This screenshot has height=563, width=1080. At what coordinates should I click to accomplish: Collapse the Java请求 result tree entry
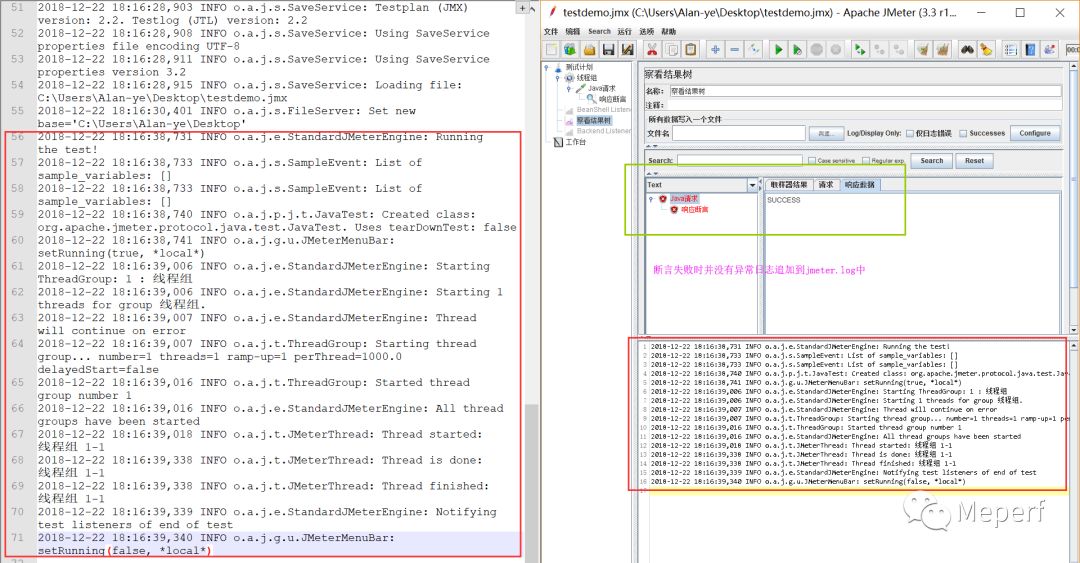651,199
